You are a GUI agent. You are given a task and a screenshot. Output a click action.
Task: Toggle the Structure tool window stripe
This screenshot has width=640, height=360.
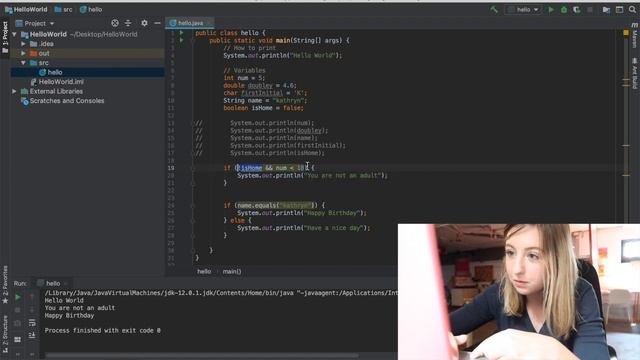(5, 334)
